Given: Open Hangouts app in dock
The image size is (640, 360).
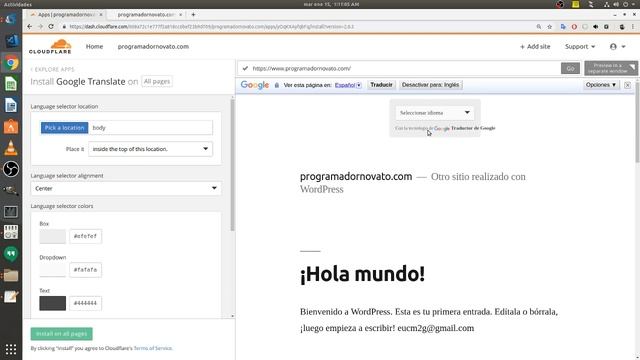Looking at the screenshot, I should [x=11, y=253].
